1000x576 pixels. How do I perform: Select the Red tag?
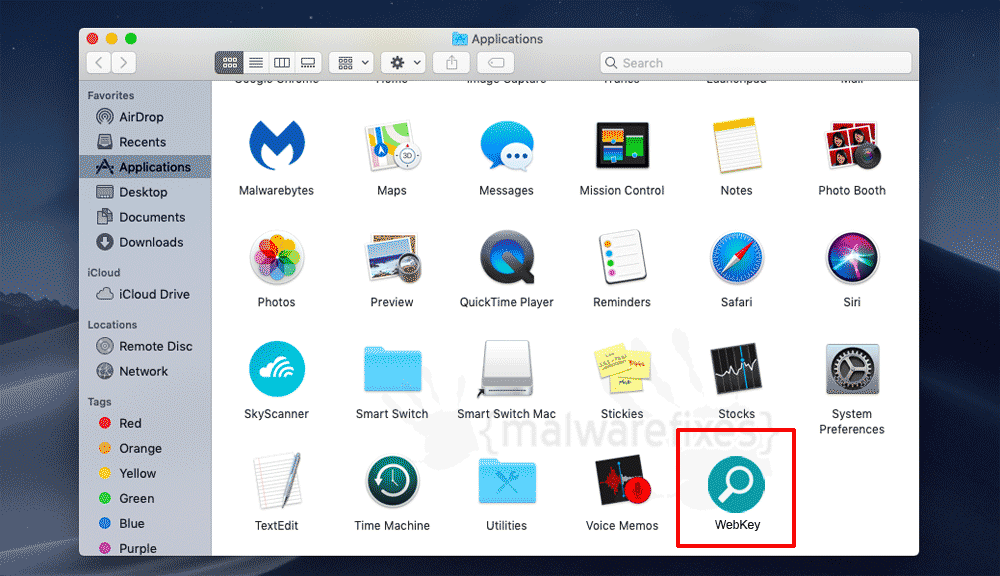click(x=145, y=423)
